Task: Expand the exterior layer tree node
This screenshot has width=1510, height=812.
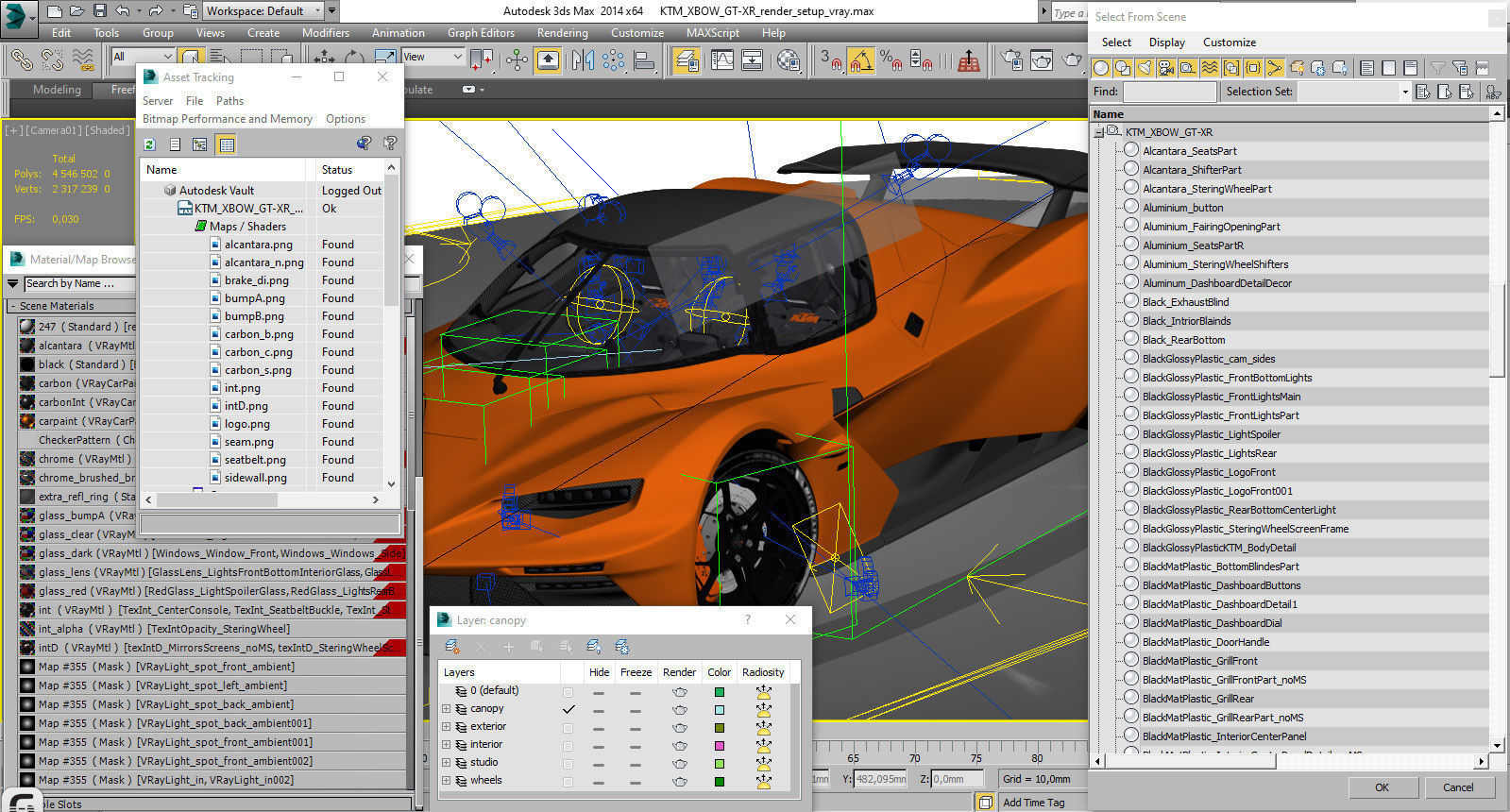Action: pyautogui.click(x=447, y=727)
